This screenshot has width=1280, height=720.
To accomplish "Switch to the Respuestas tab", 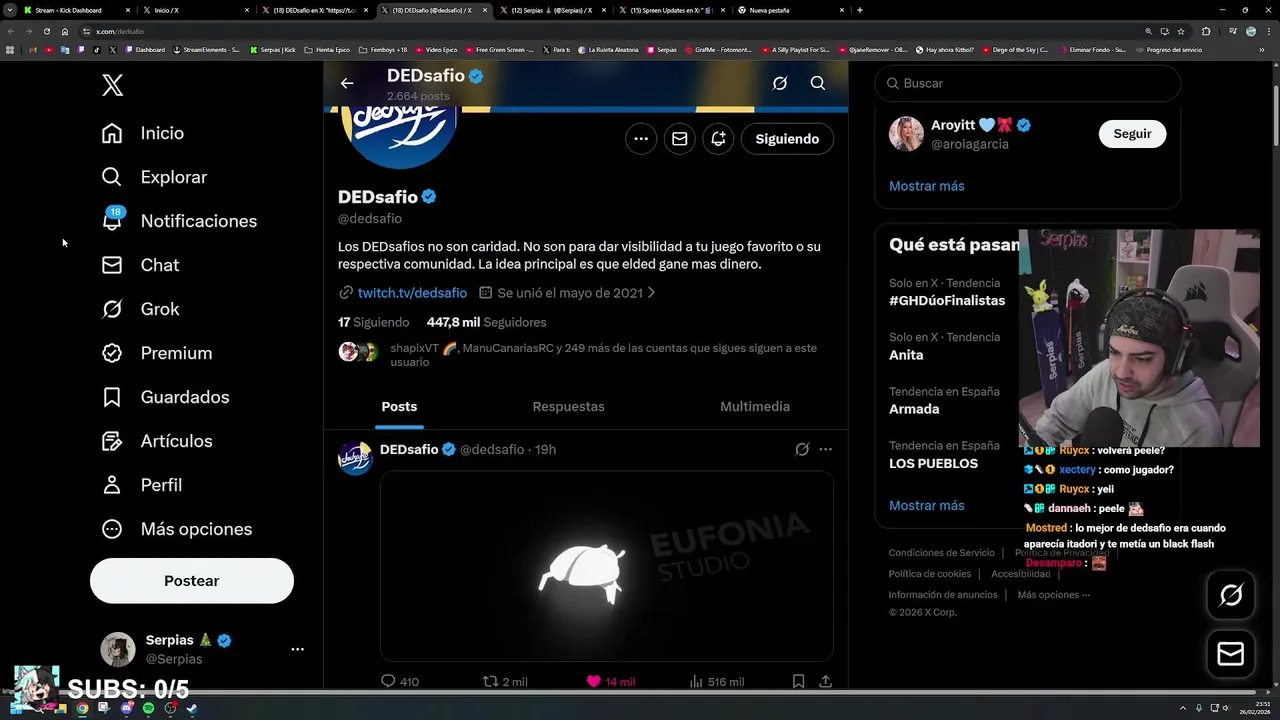I will [568, 407].
